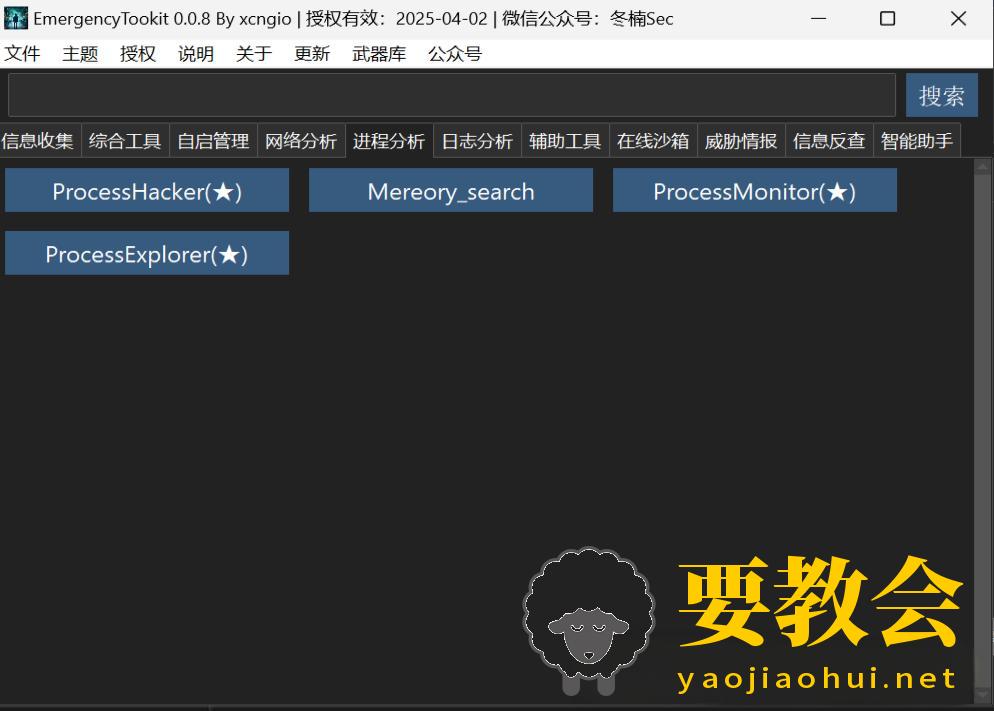Image resolution: width=994 pixels, height=711 pixels.
Task: Switch to the 综合工具 tab
Action: 126,141
